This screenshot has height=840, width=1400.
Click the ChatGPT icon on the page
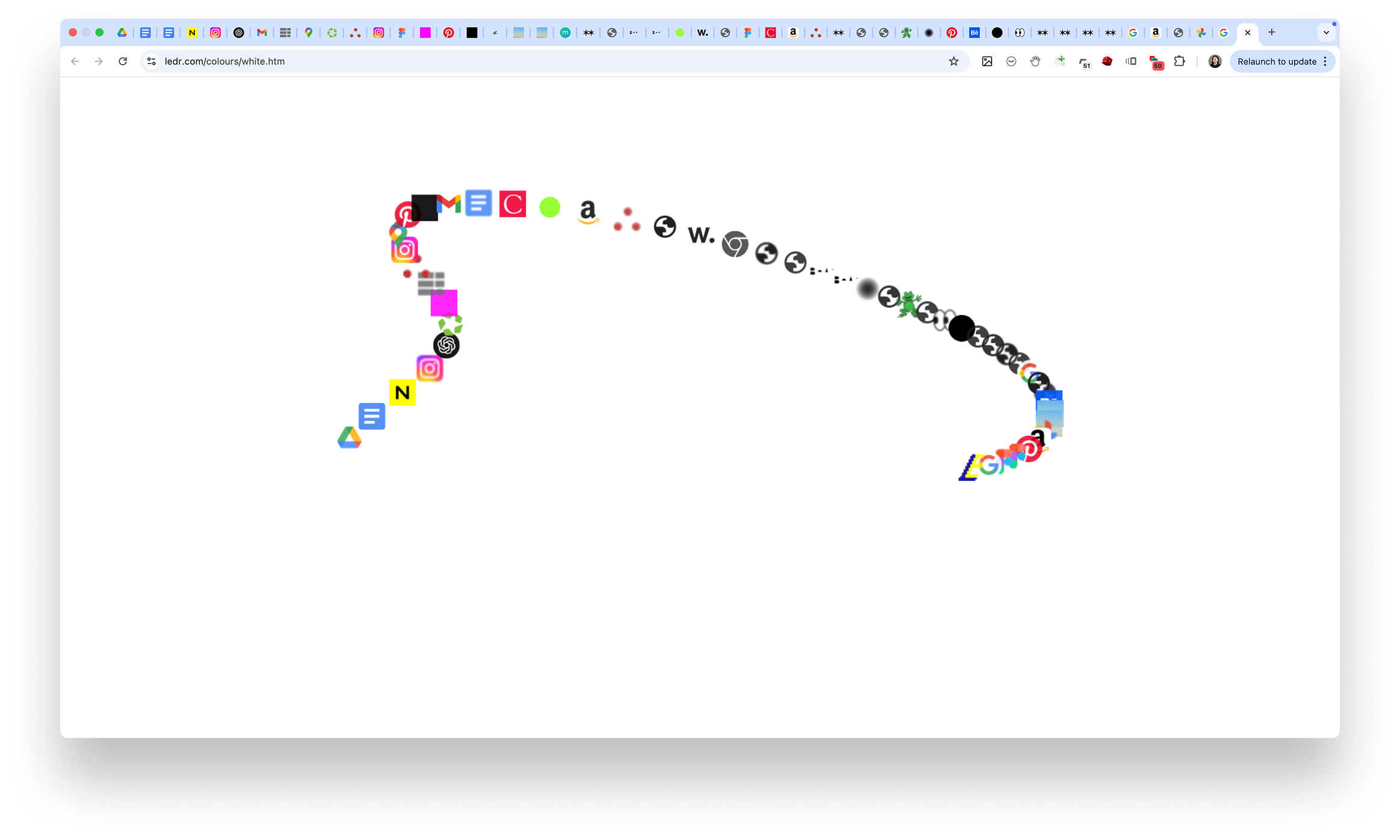coord(446,345)
